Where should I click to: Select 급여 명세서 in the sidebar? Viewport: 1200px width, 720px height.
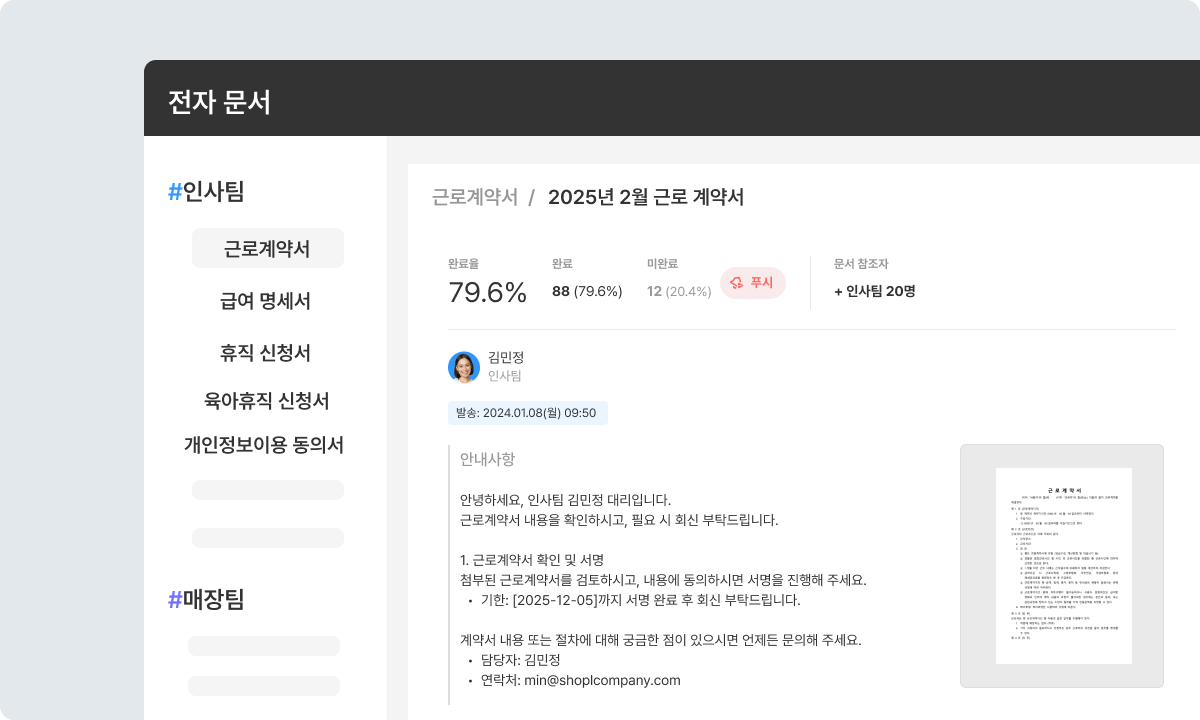(267, 300)
